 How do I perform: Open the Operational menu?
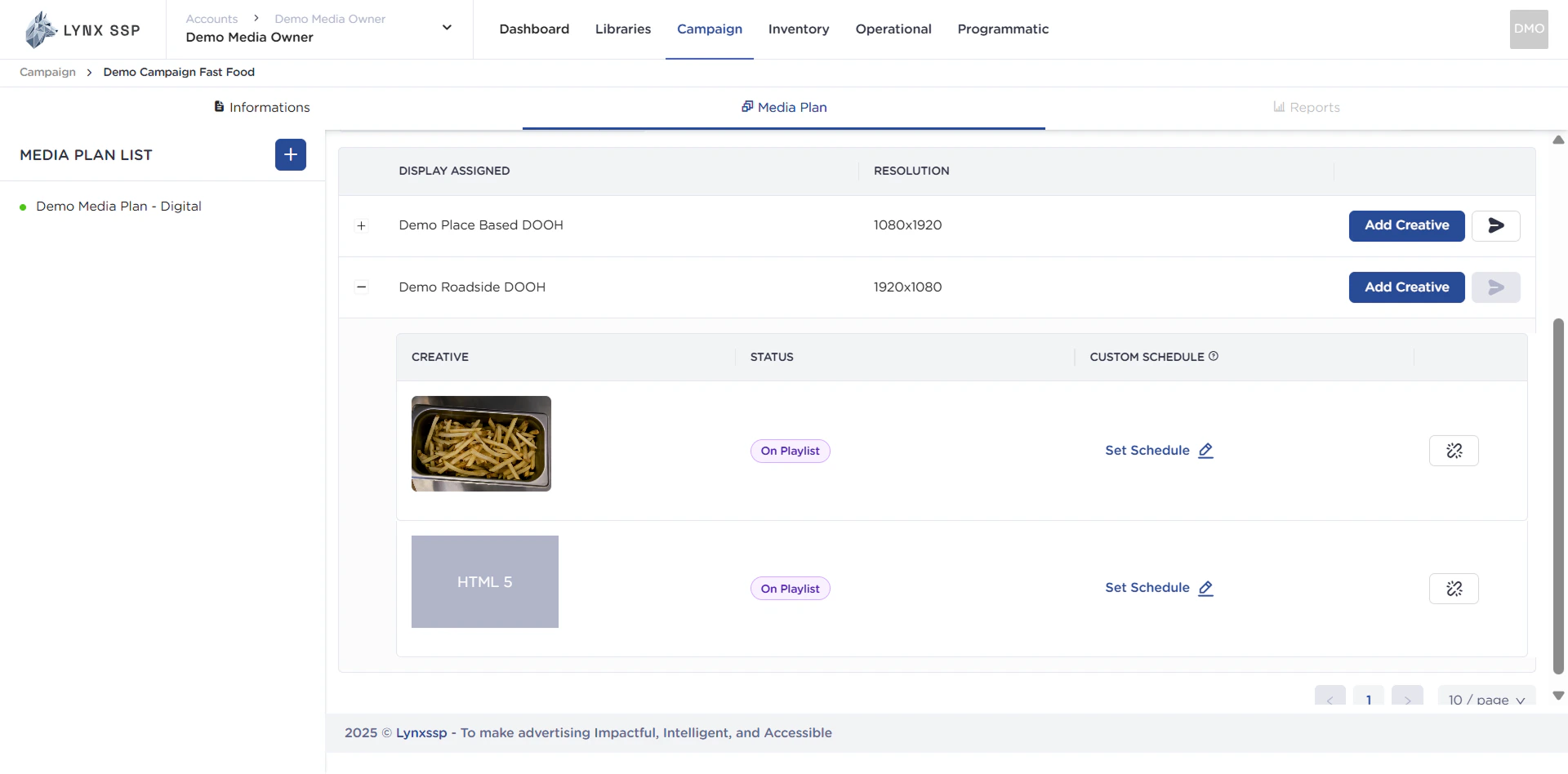893,29
